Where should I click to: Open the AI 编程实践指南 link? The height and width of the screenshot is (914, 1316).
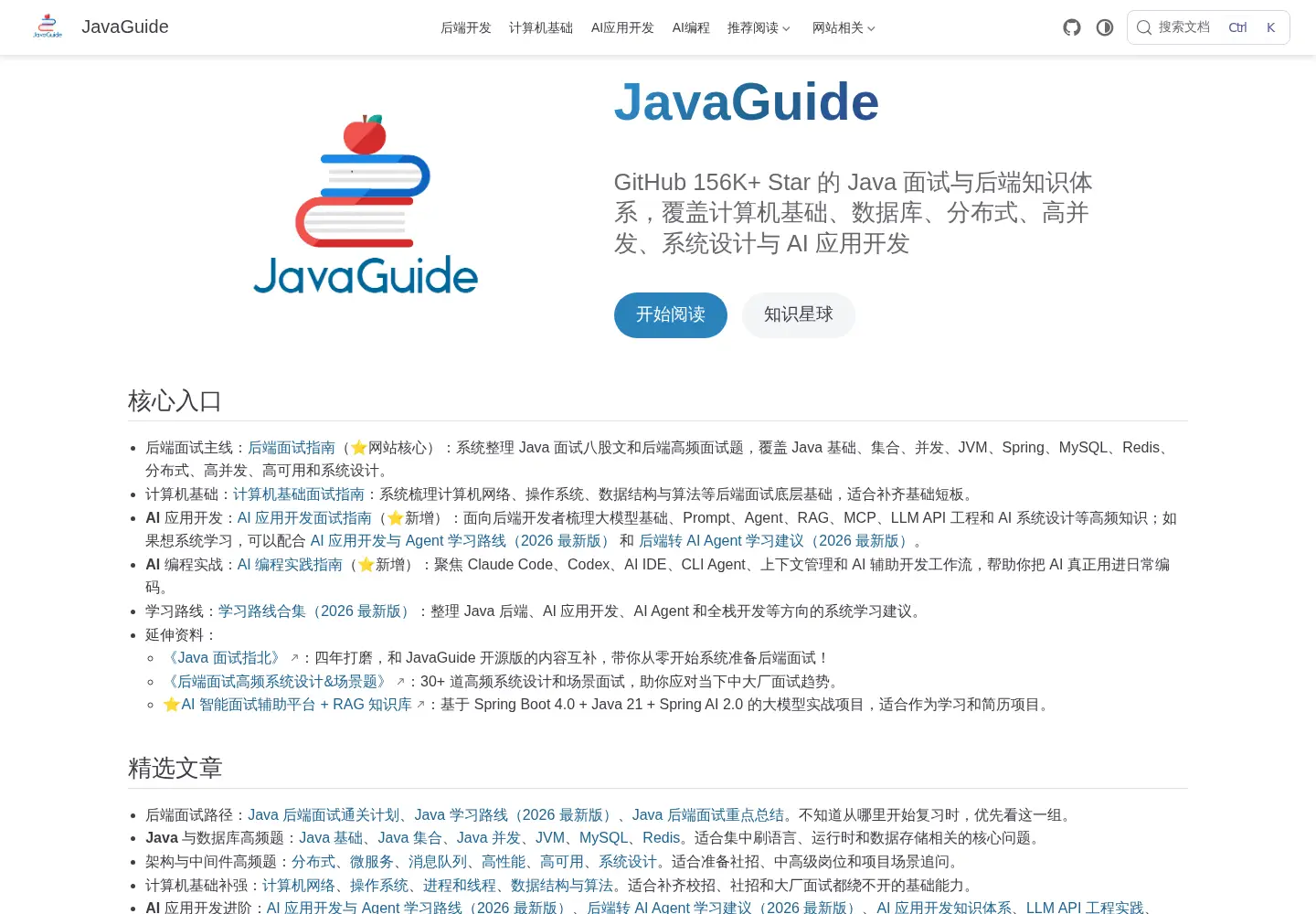(290, 565)
